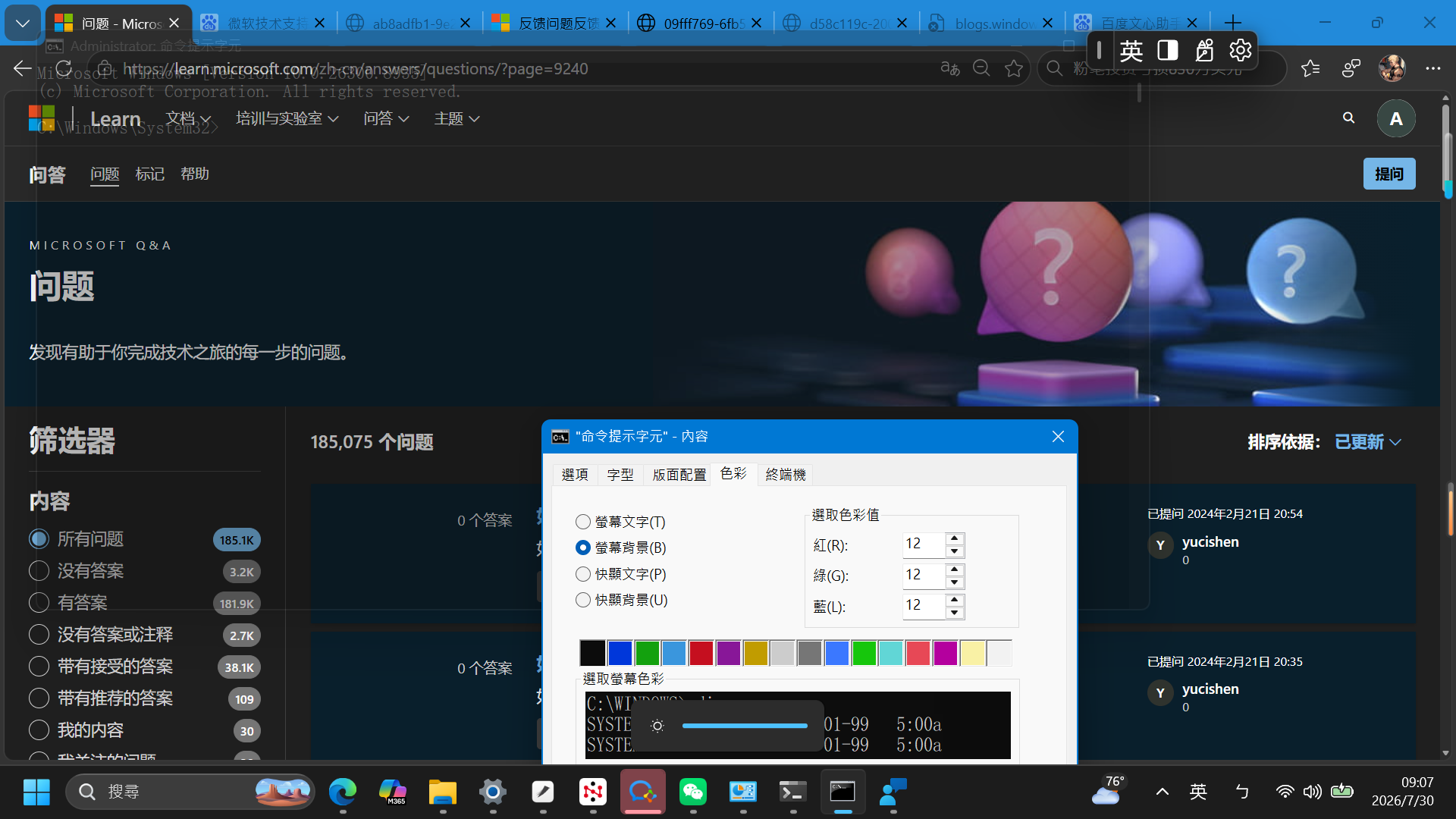Select 螢幕文字(T) radio button

(582, 522)
